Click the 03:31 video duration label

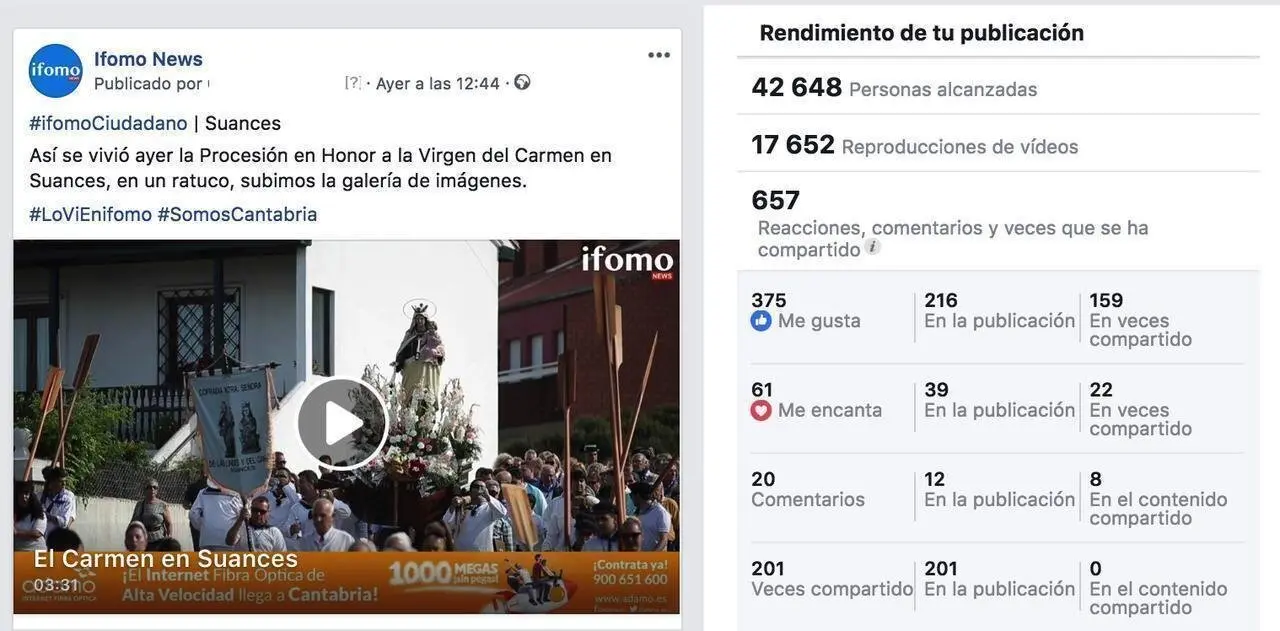(x=56, y=585)
